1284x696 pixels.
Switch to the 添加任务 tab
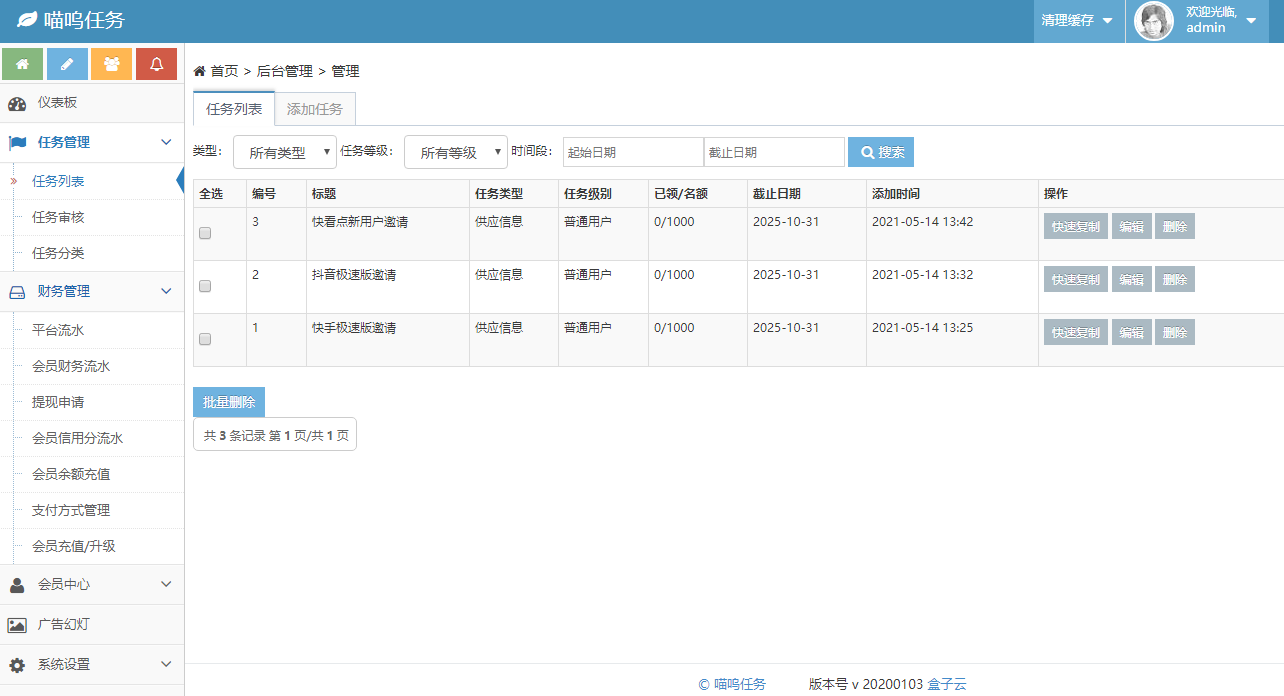coord(315,109)
